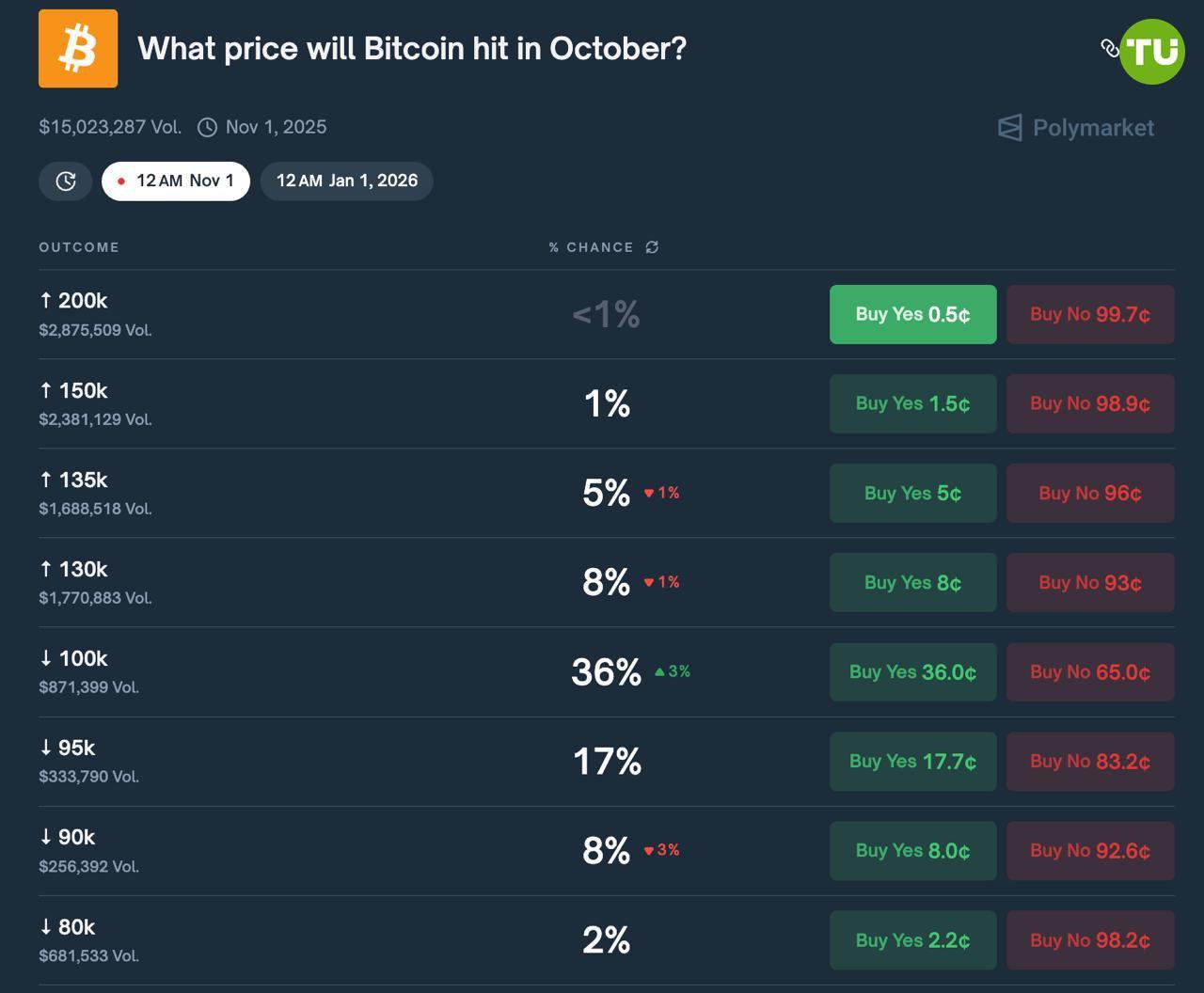1204x993 pixels.
Task: Buy No 83.2¢ on 95k outcome
Action: tap(1090, 761)
